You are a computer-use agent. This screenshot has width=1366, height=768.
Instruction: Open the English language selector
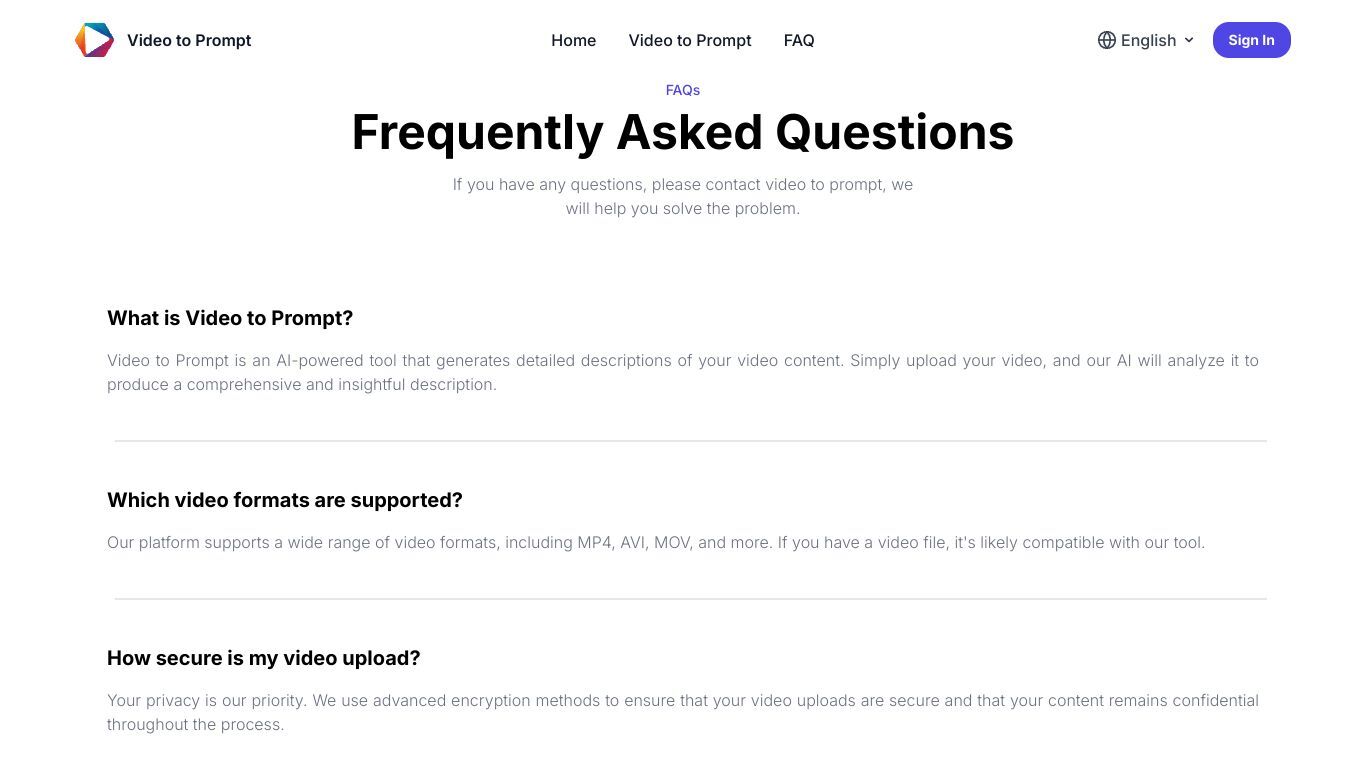1146,40
